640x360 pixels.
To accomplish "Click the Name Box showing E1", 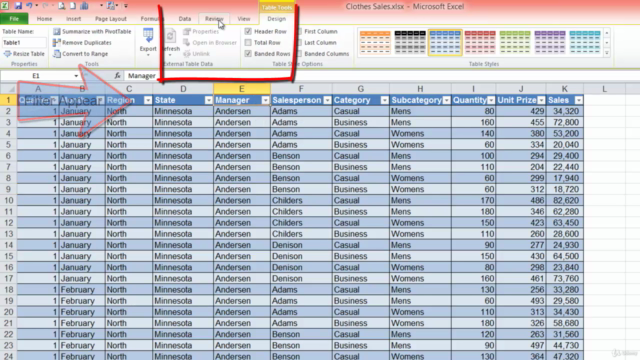I will click(x=36, y=76).
